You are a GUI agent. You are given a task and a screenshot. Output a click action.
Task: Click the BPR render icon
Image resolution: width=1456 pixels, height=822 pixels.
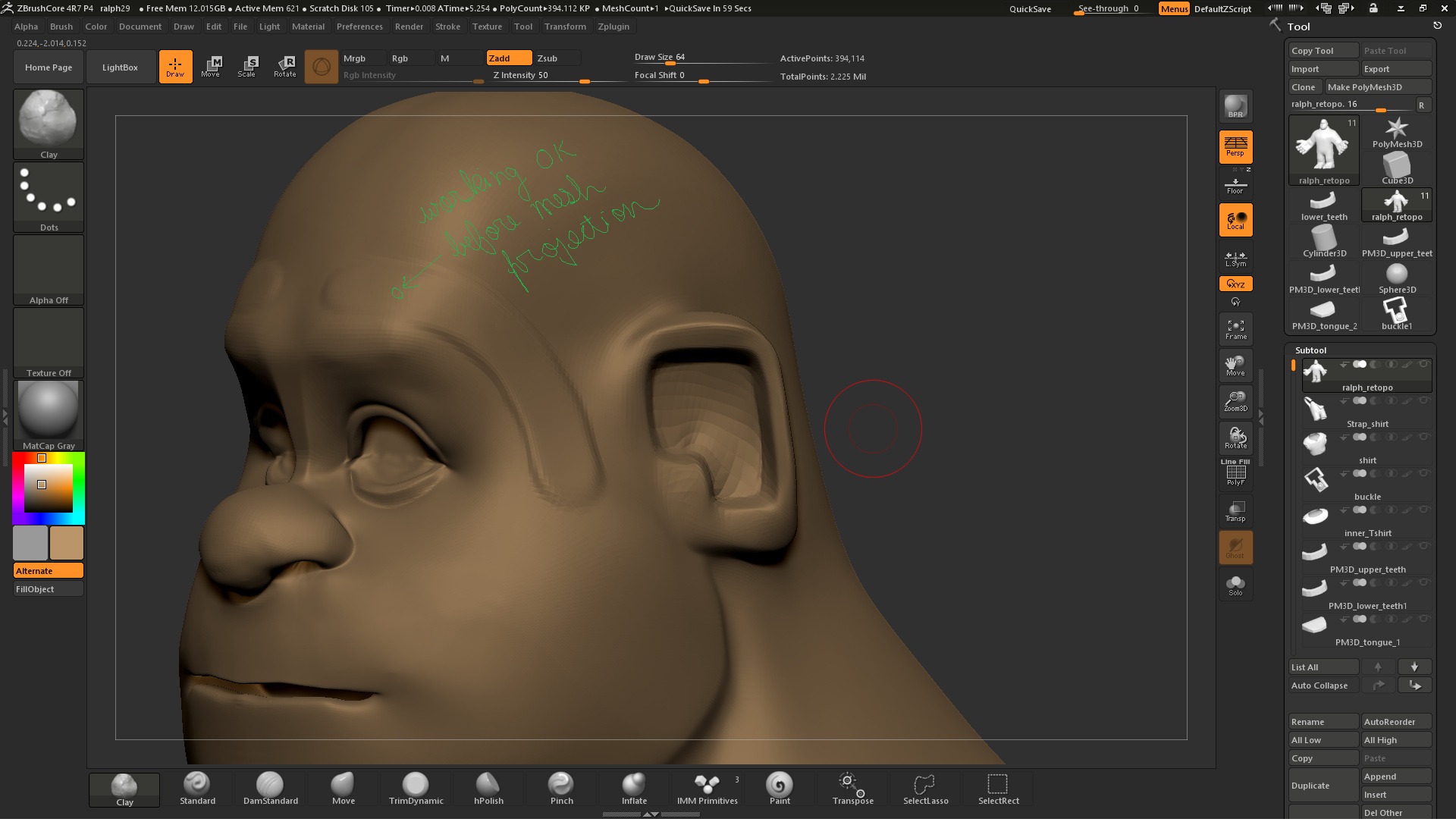coord(1235,106)
